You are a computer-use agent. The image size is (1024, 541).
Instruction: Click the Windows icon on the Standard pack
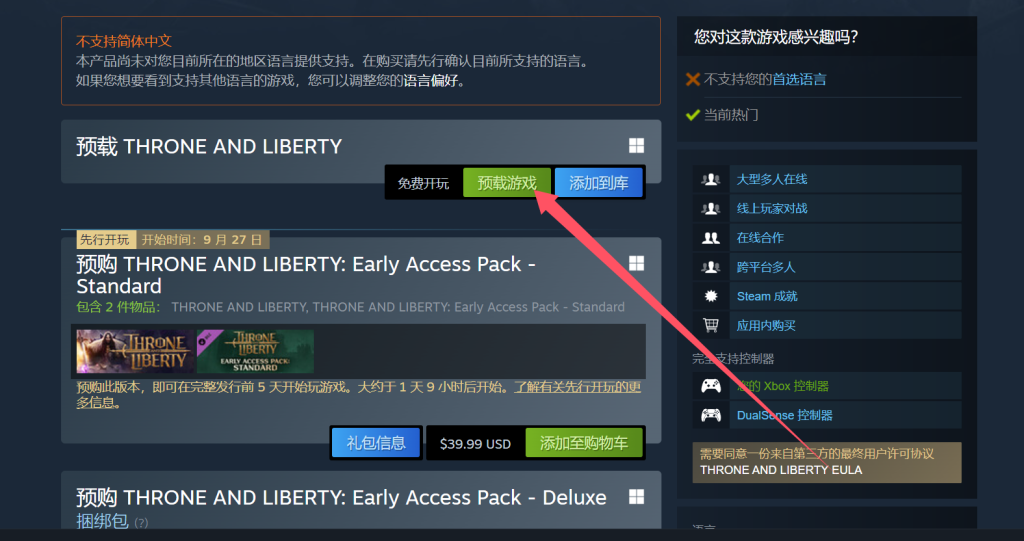click(x=636, y=263)
